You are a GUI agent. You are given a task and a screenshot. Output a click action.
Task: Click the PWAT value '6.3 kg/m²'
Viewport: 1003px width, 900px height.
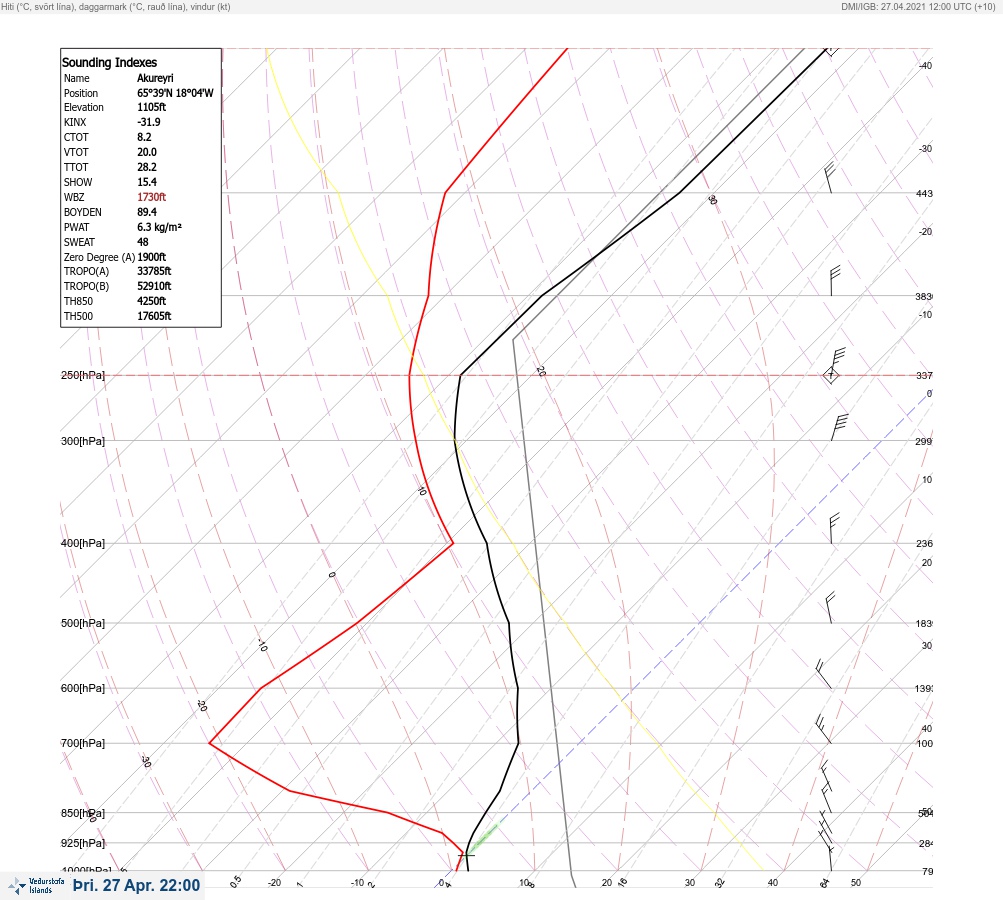coord(159,227)
